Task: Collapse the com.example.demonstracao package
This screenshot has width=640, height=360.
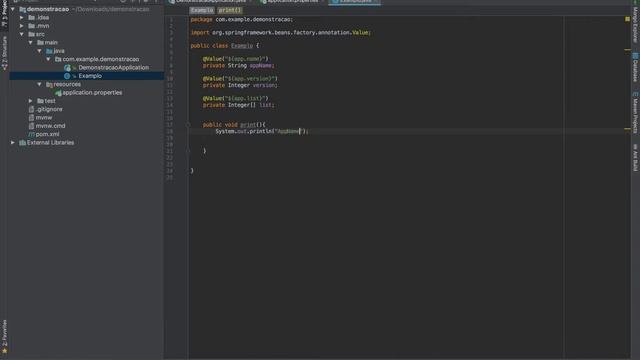Action: click(x=49, y=59)
